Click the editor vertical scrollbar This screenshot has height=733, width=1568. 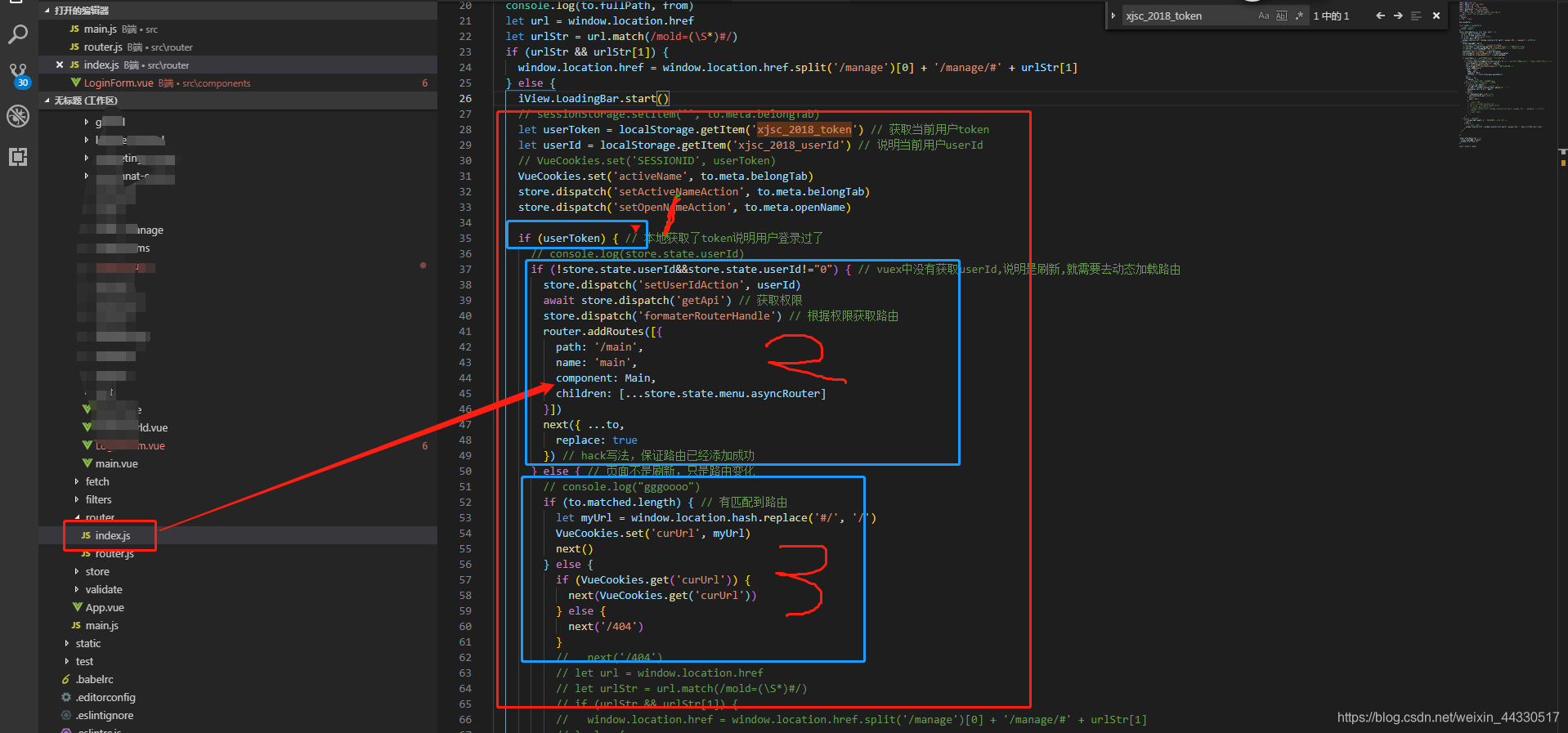(1562, 366)
